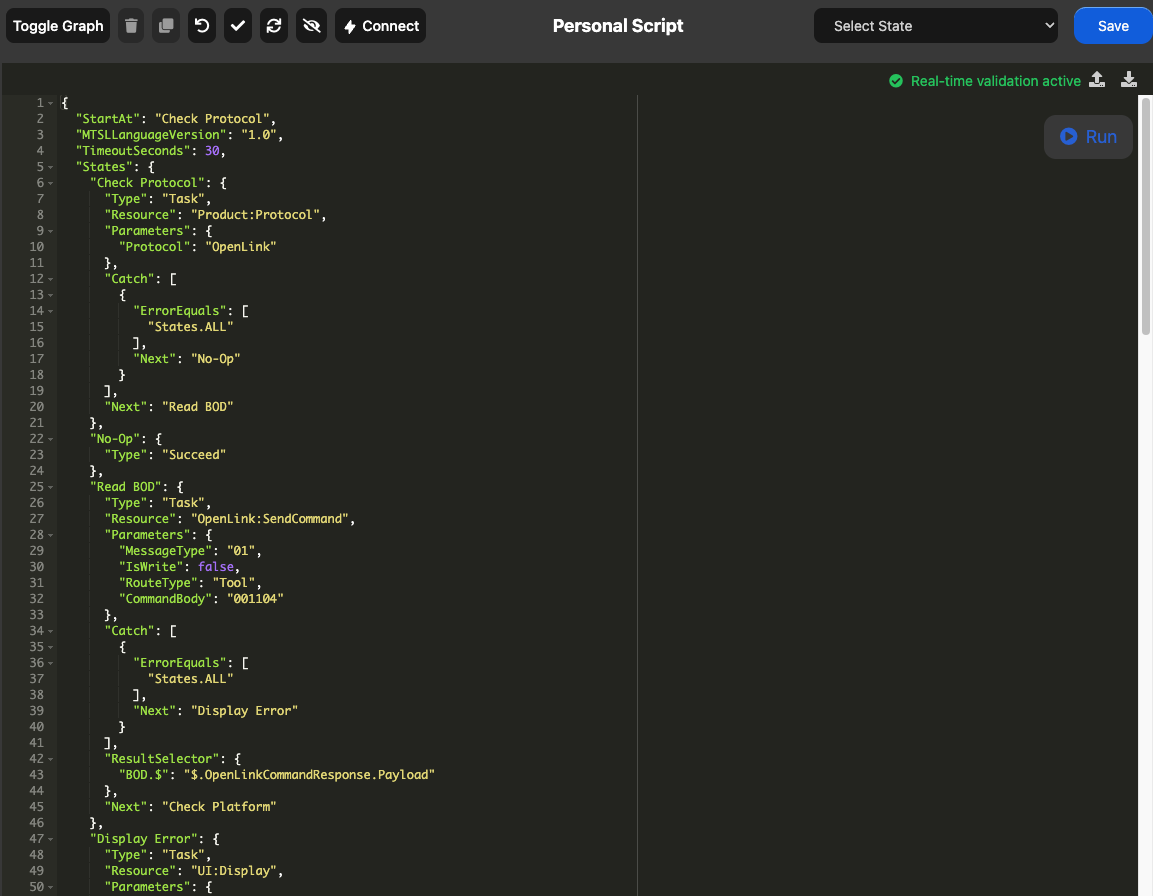Click "OpenLink:SendCommand" resource value

(270, 519)
